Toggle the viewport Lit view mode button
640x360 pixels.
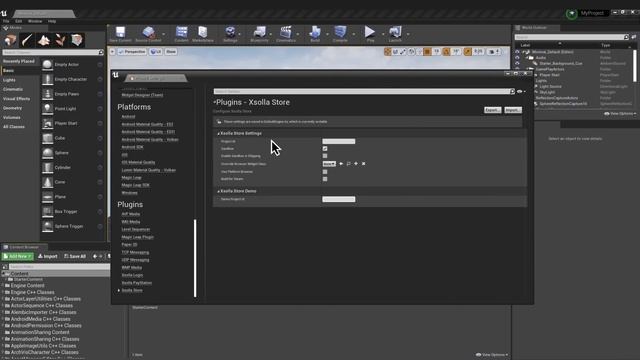click(156, 52)
